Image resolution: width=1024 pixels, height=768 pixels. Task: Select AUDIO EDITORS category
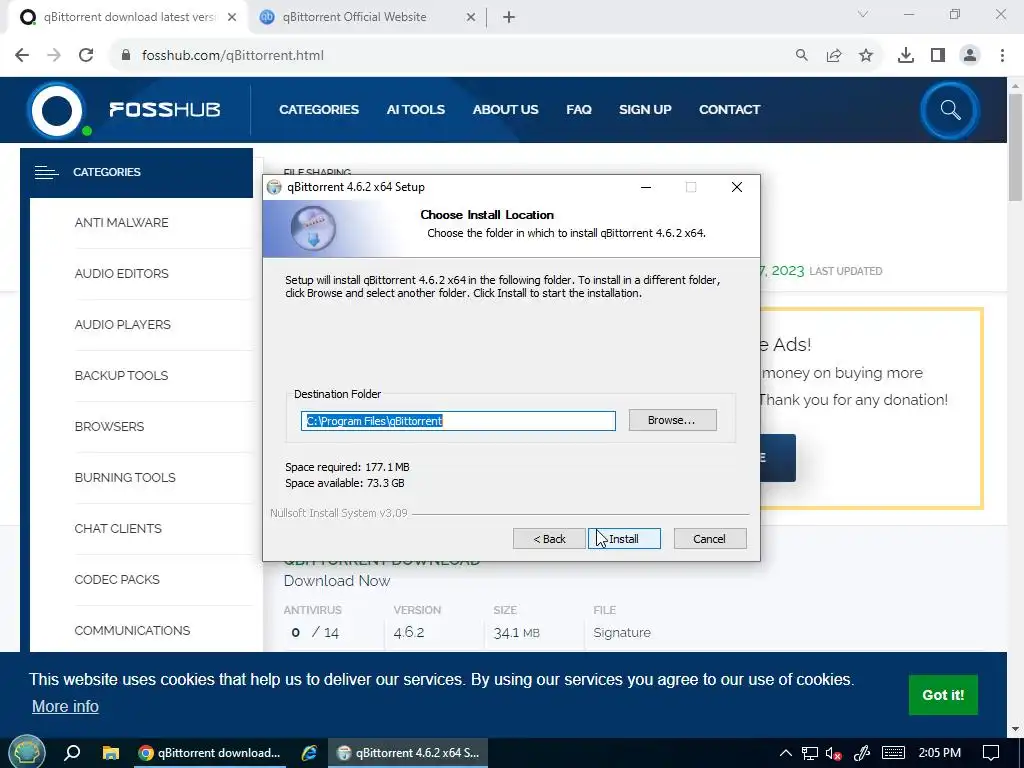121,274
